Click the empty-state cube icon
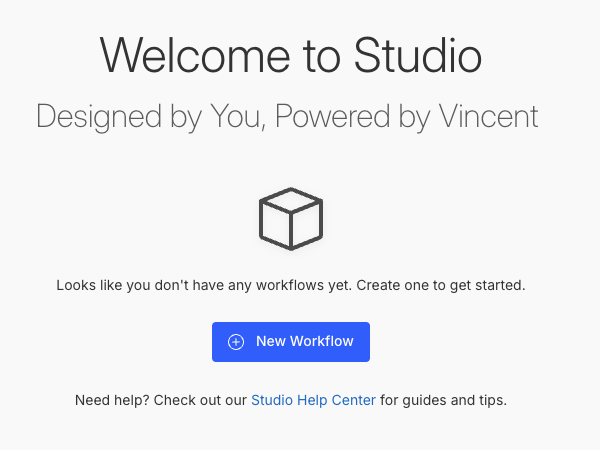The image size is (600, 450). [x=290, y=219]
